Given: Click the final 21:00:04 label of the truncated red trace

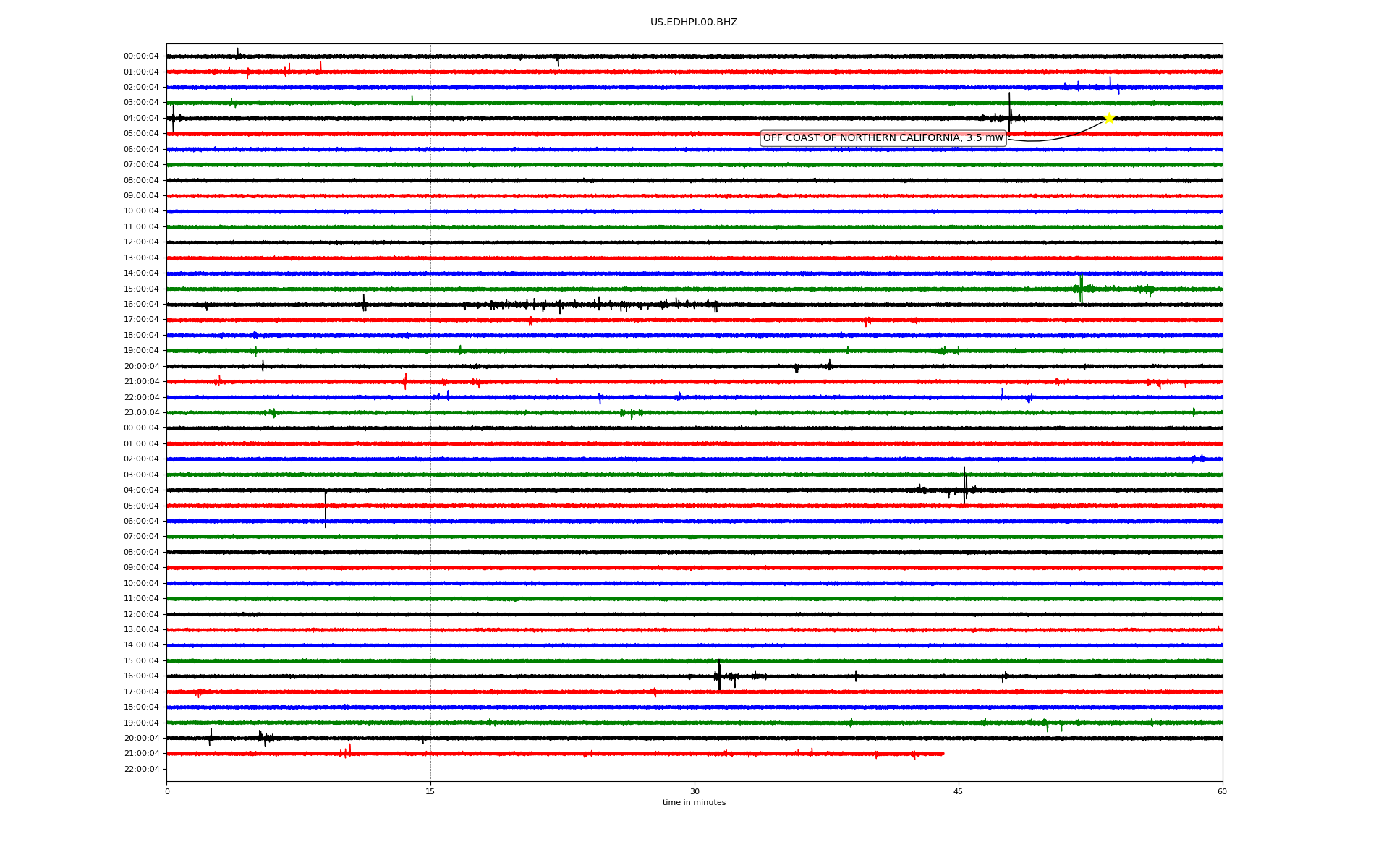Looking at the screenshot, I should (141, 754).
